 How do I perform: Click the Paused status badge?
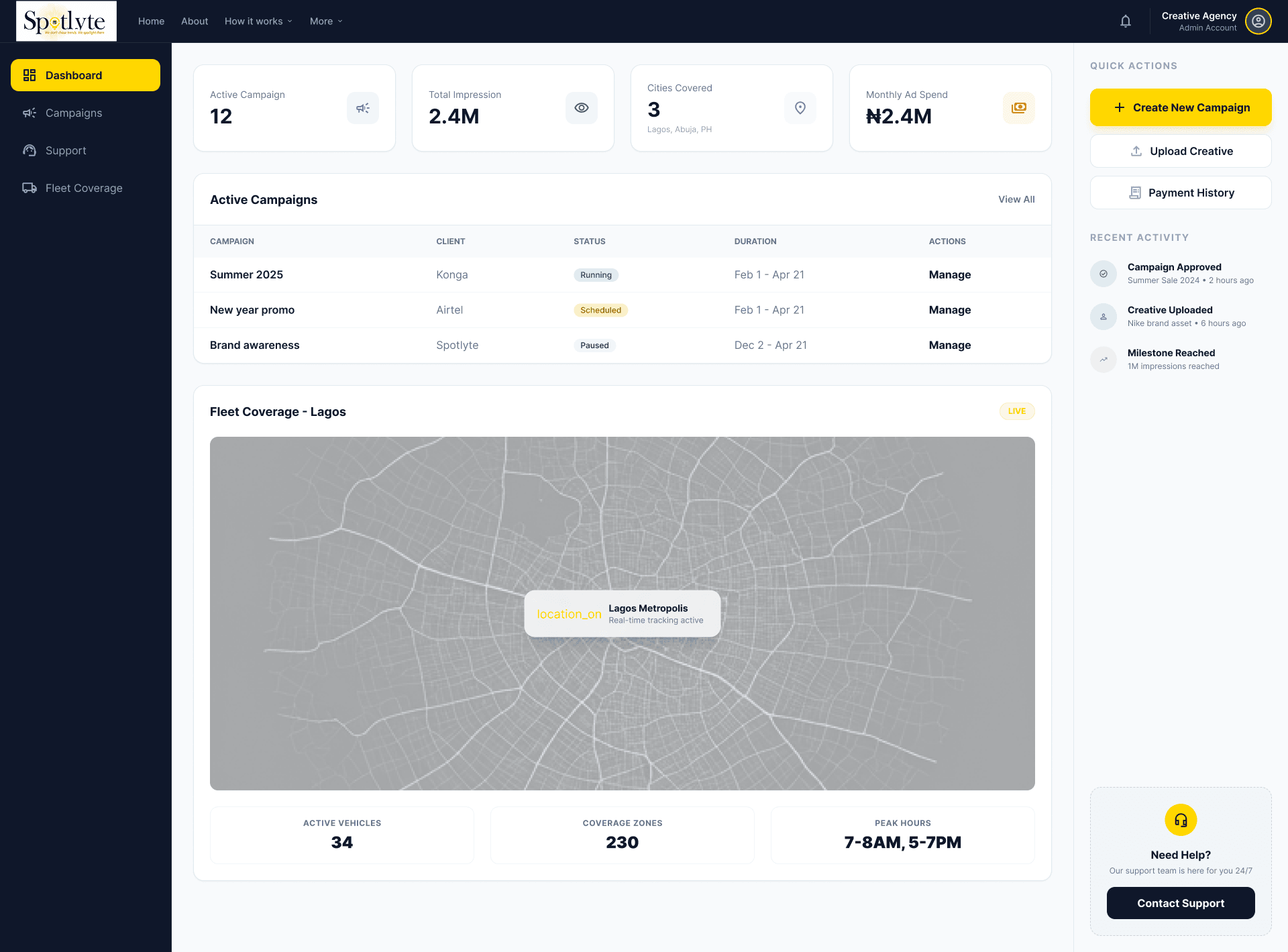(x=594, y=346)
